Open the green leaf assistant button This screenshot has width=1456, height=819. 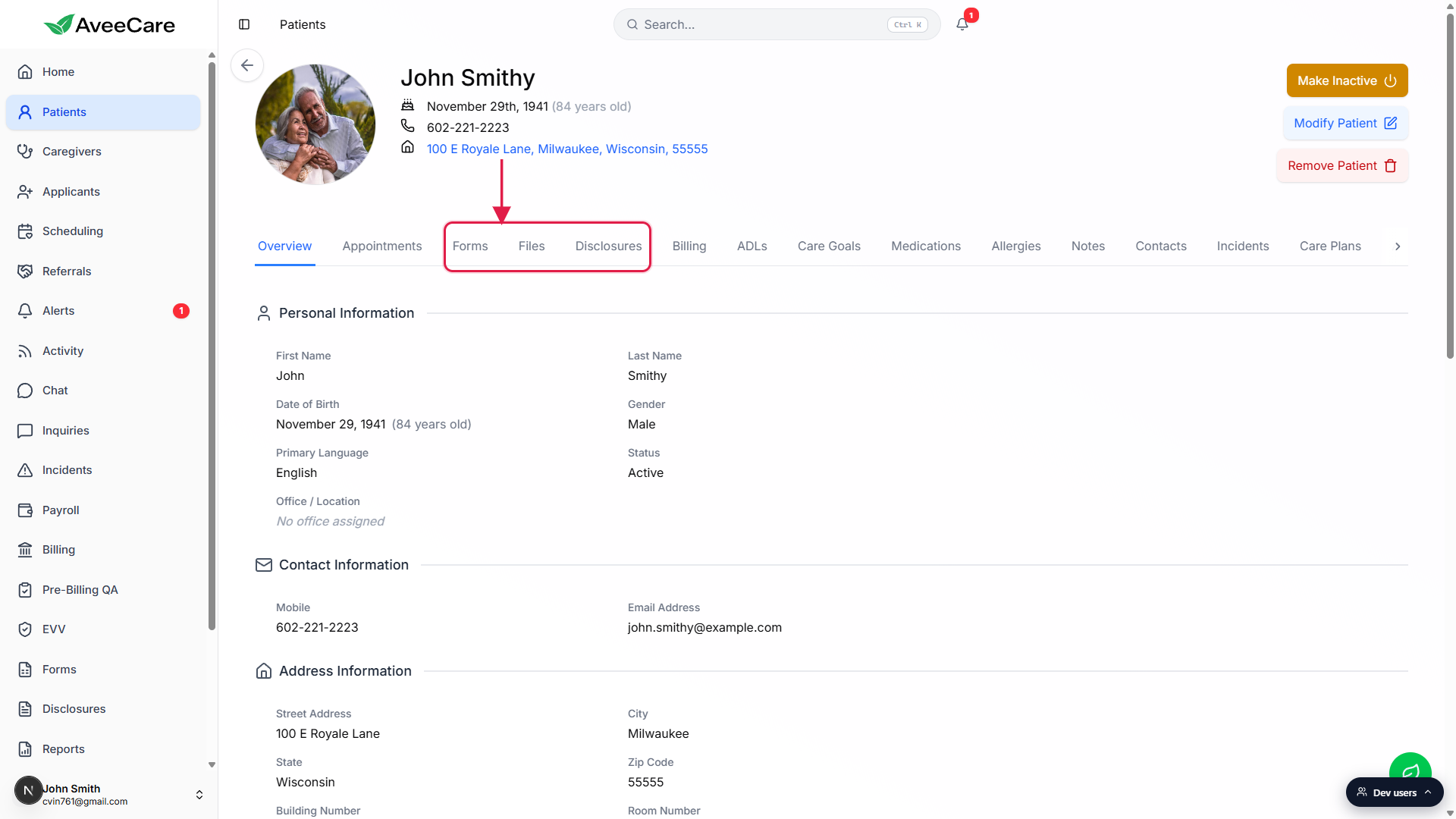pos(1410,765)
